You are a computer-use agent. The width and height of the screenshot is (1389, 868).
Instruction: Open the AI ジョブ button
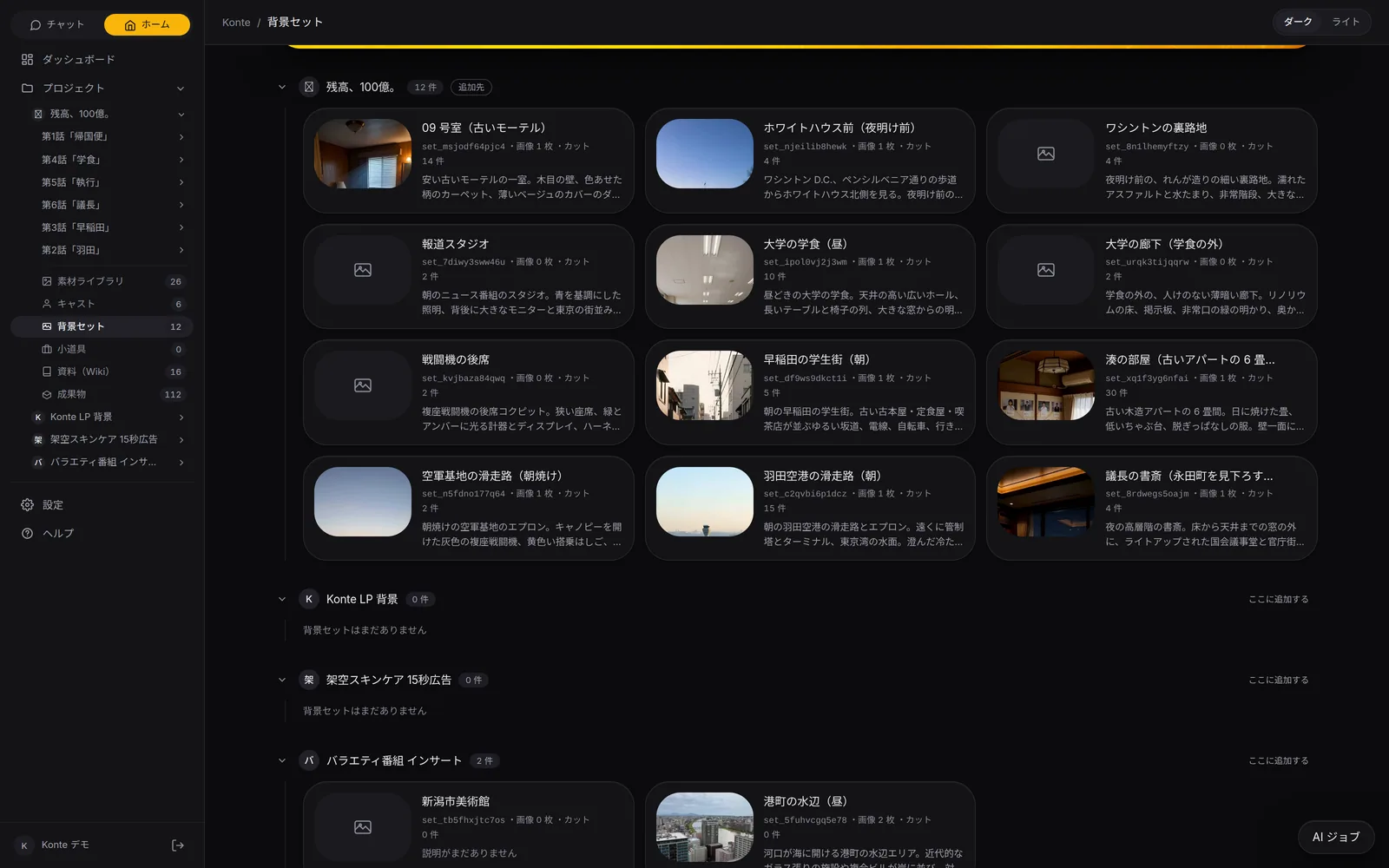(1336, 837)
